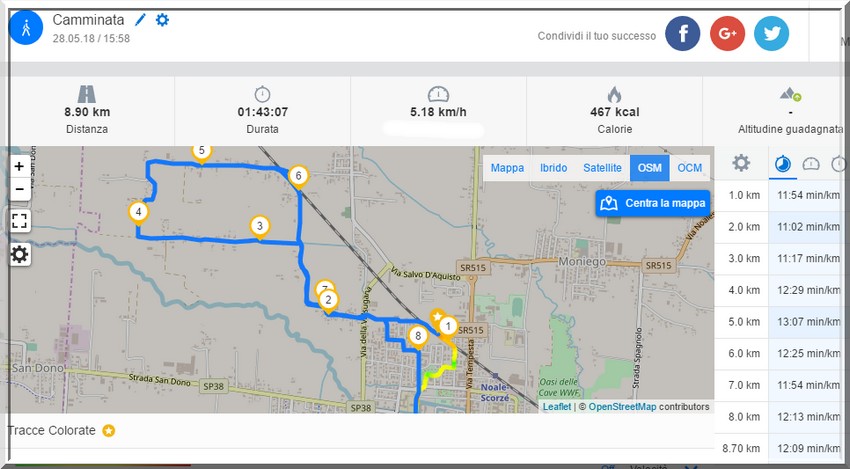
Task: Zoom out on the map
Action: click(19, 189)
